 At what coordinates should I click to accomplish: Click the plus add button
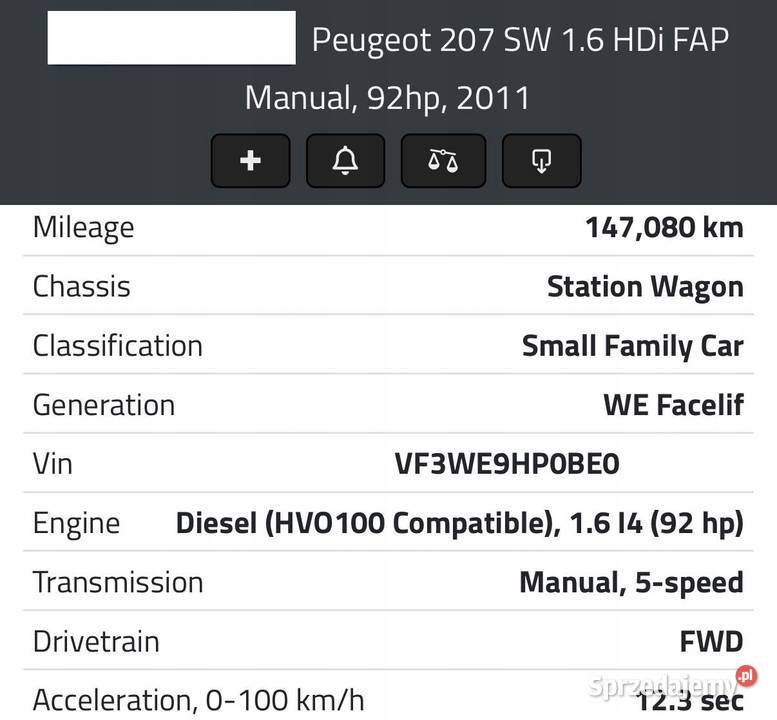[x=250, y=160]
